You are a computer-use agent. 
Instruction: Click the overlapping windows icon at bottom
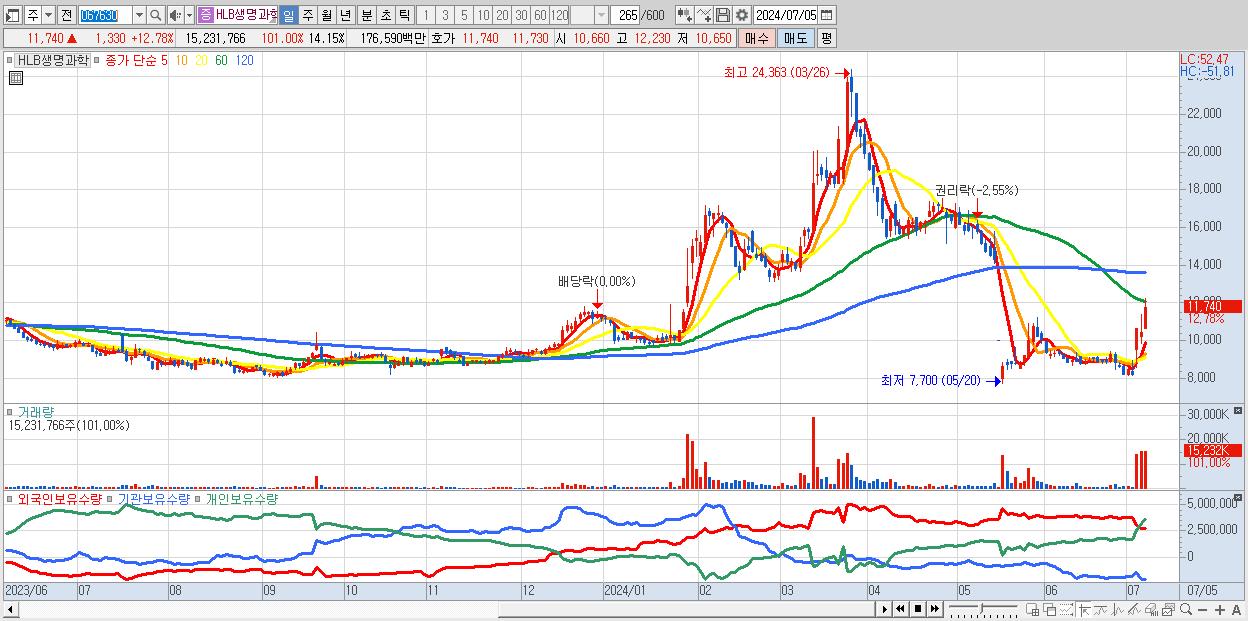[1050, 609]
